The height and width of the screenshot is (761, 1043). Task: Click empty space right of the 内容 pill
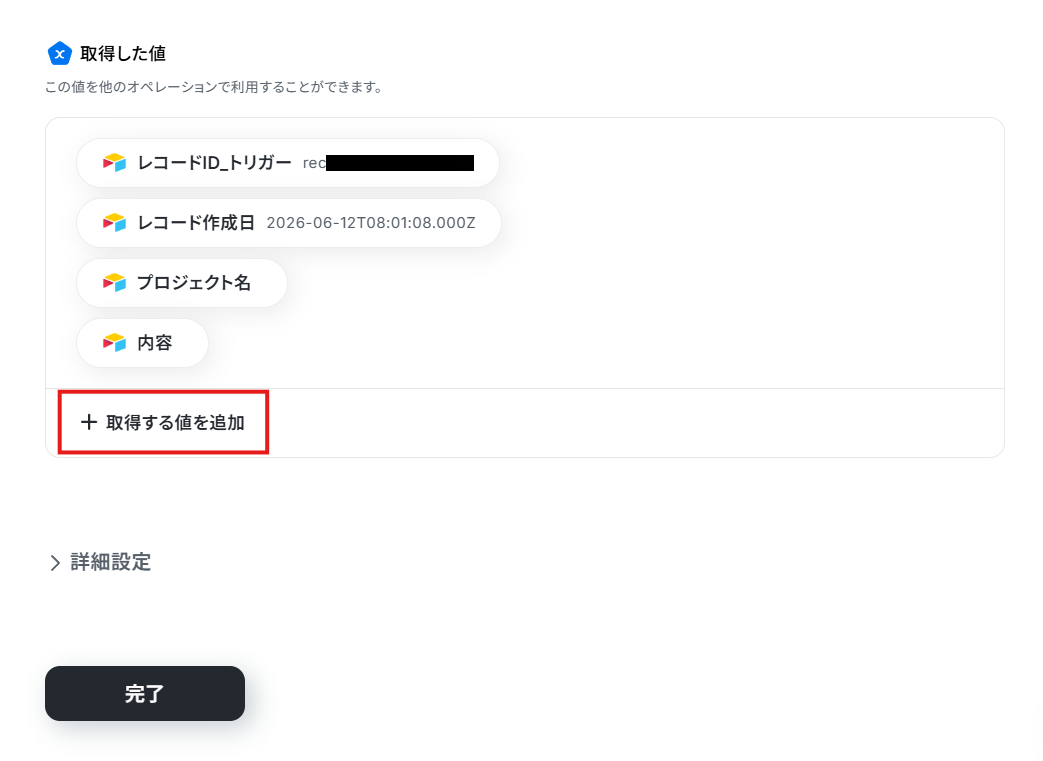pyautogui.click(x=599, y=343)
